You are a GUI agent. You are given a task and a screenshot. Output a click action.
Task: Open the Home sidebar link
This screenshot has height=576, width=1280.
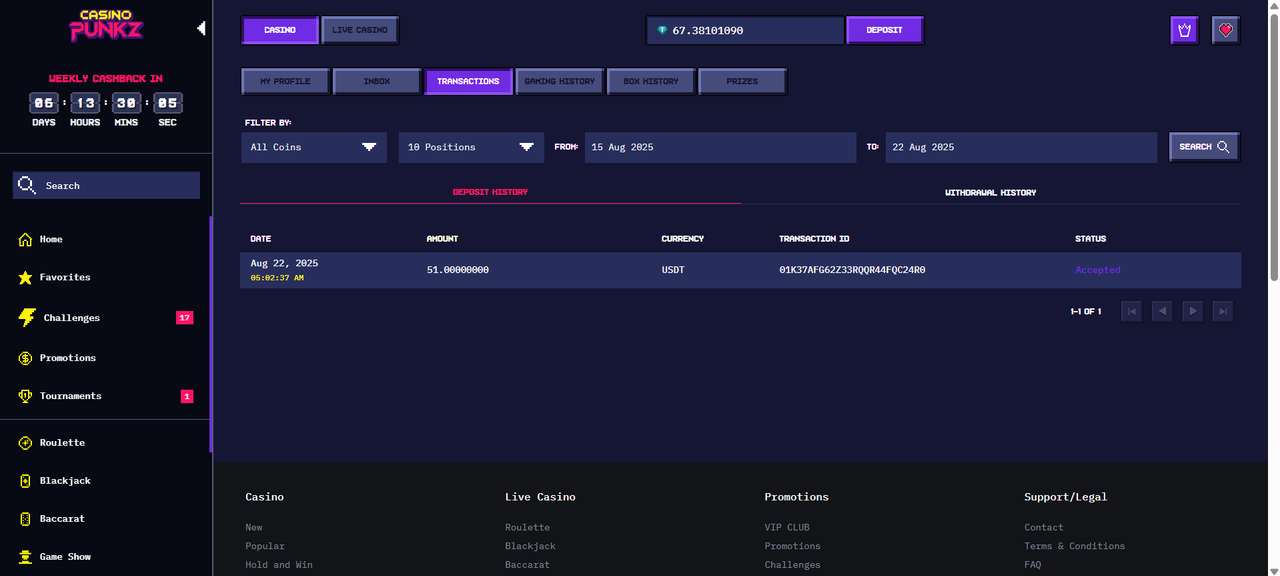pyautogui.click(x=51, y=239)
